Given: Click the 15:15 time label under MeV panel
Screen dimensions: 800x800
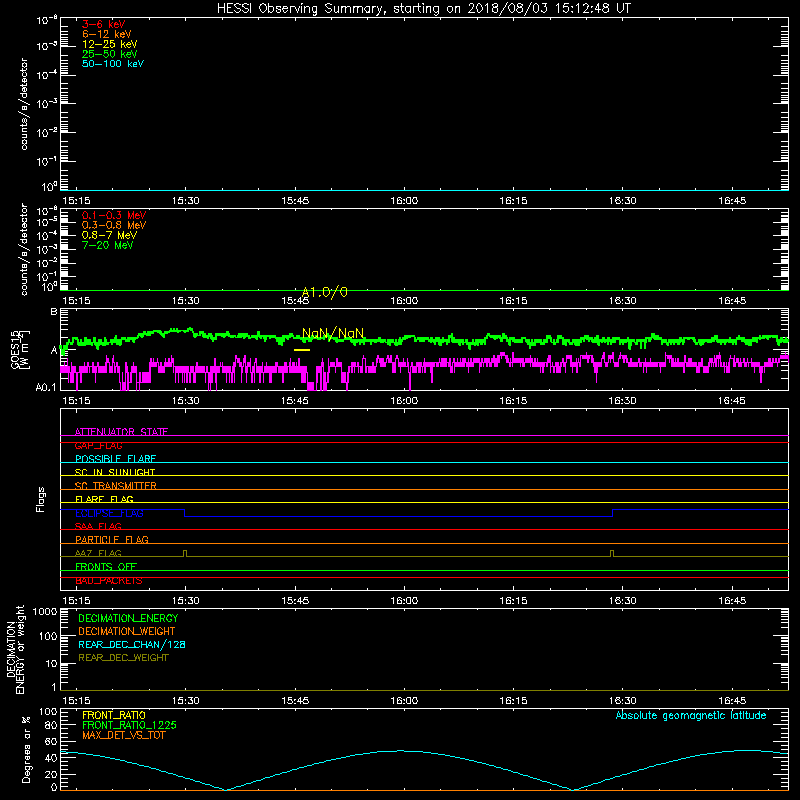Looking at the screenshot, I should coord(76,301).
